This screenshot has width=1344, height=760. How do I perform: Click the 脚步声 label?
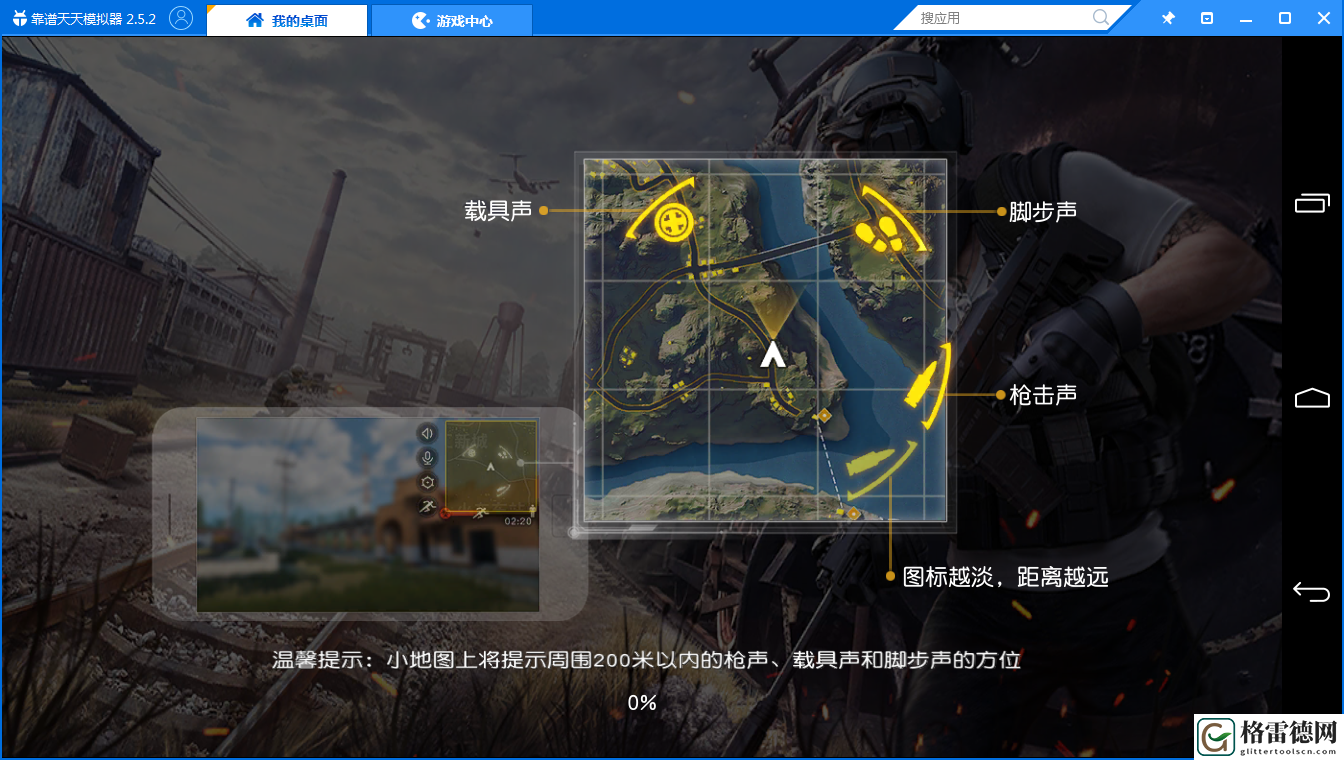coord(1043,211)
